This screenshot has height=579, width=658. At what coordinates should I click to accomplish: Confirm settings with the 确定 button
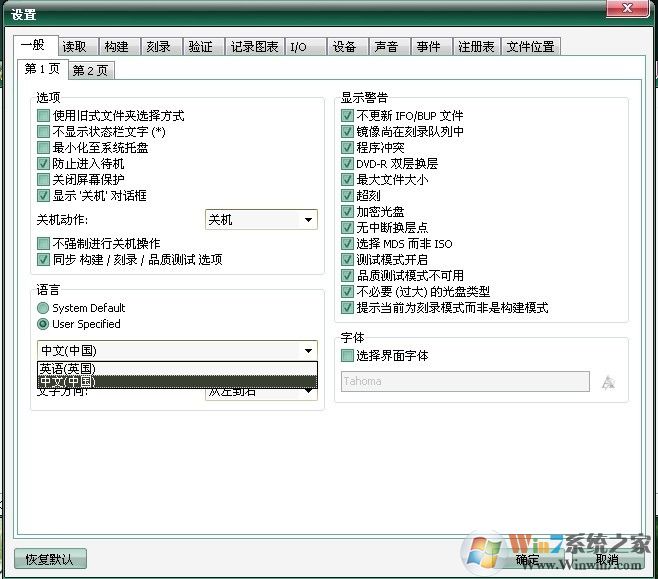pos(527,559)
